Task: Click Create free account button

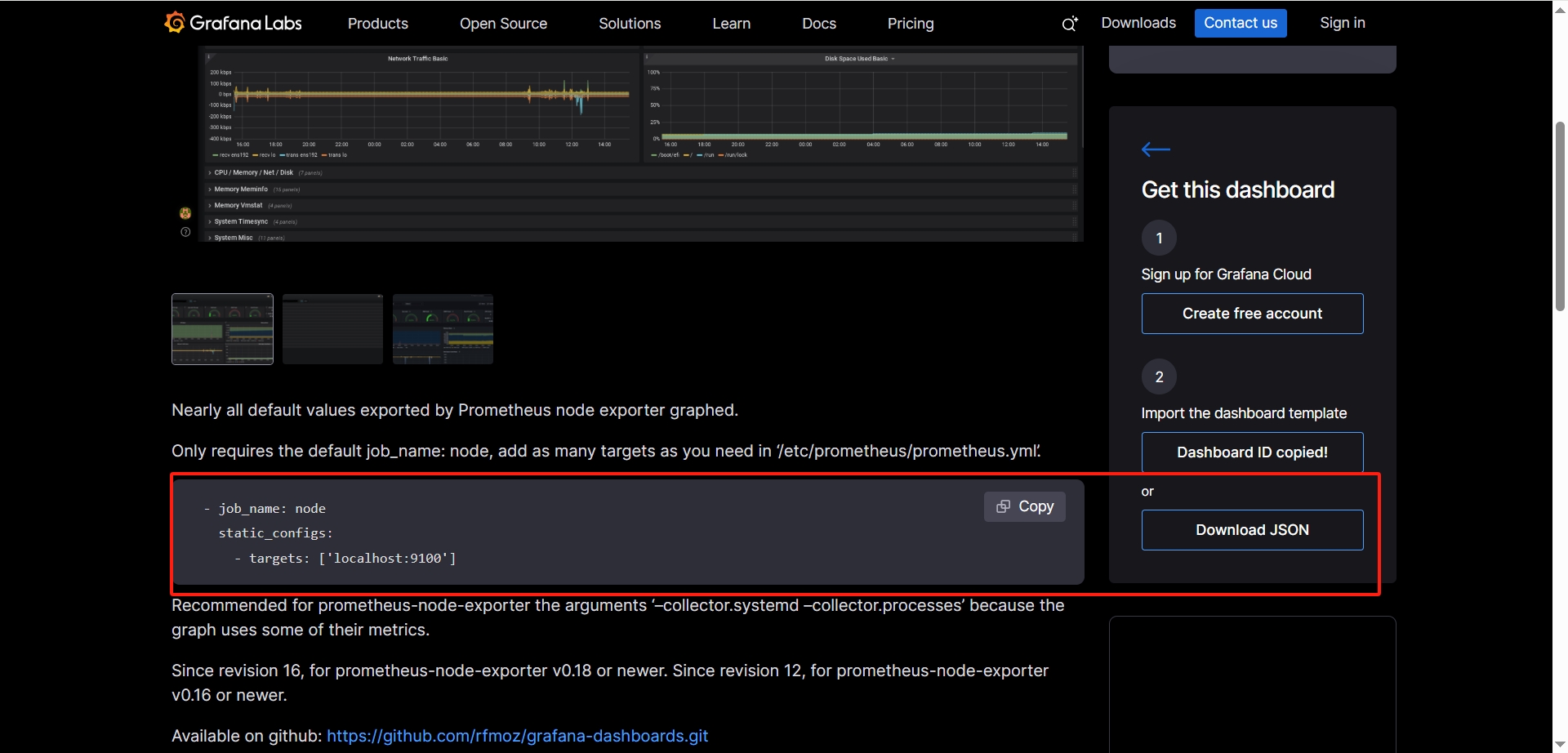Action: click(x=1252, y=314)
